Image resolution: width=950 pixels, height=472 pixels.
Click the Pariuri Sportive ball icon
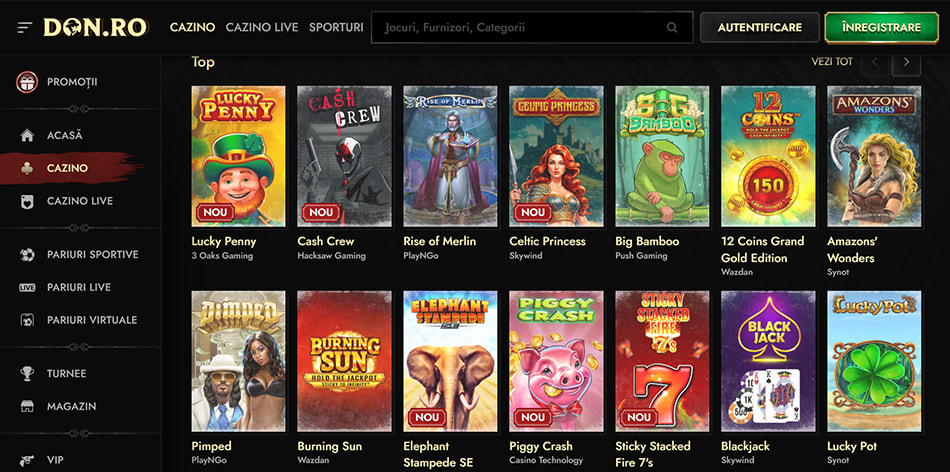27,255
